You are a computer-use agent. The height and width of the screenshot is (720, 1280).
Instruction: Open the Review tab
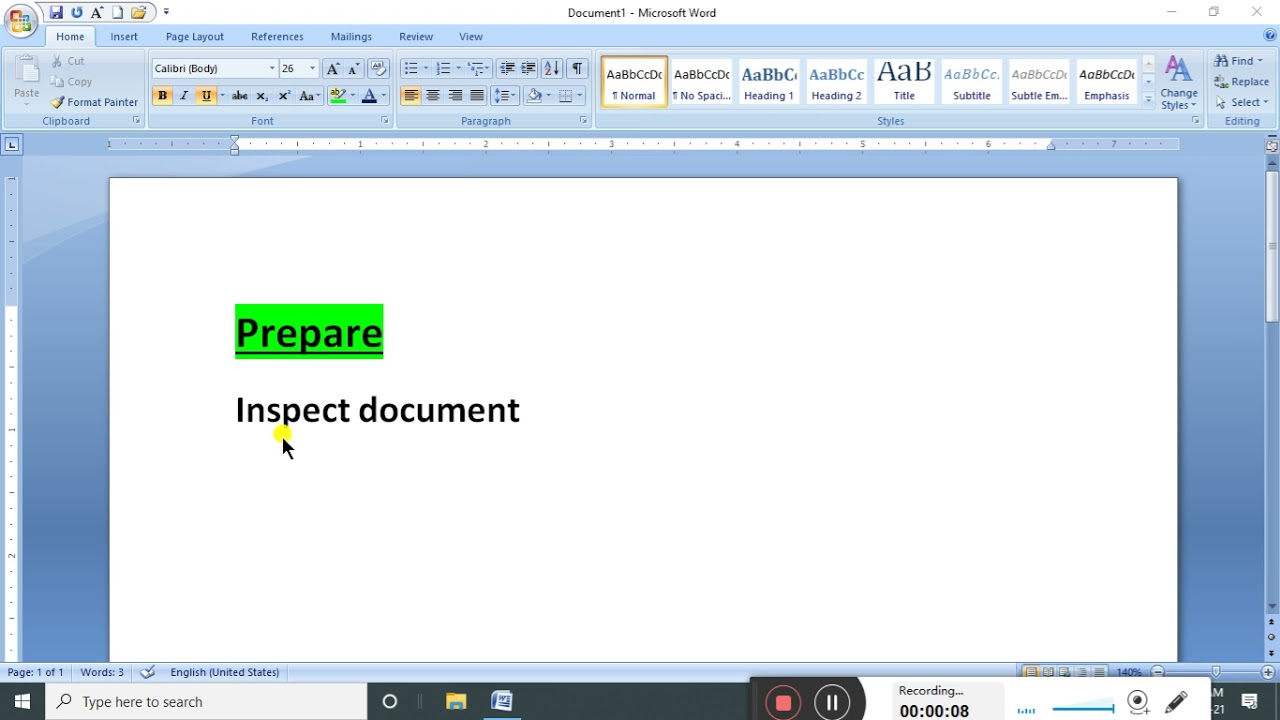(416, 36)
